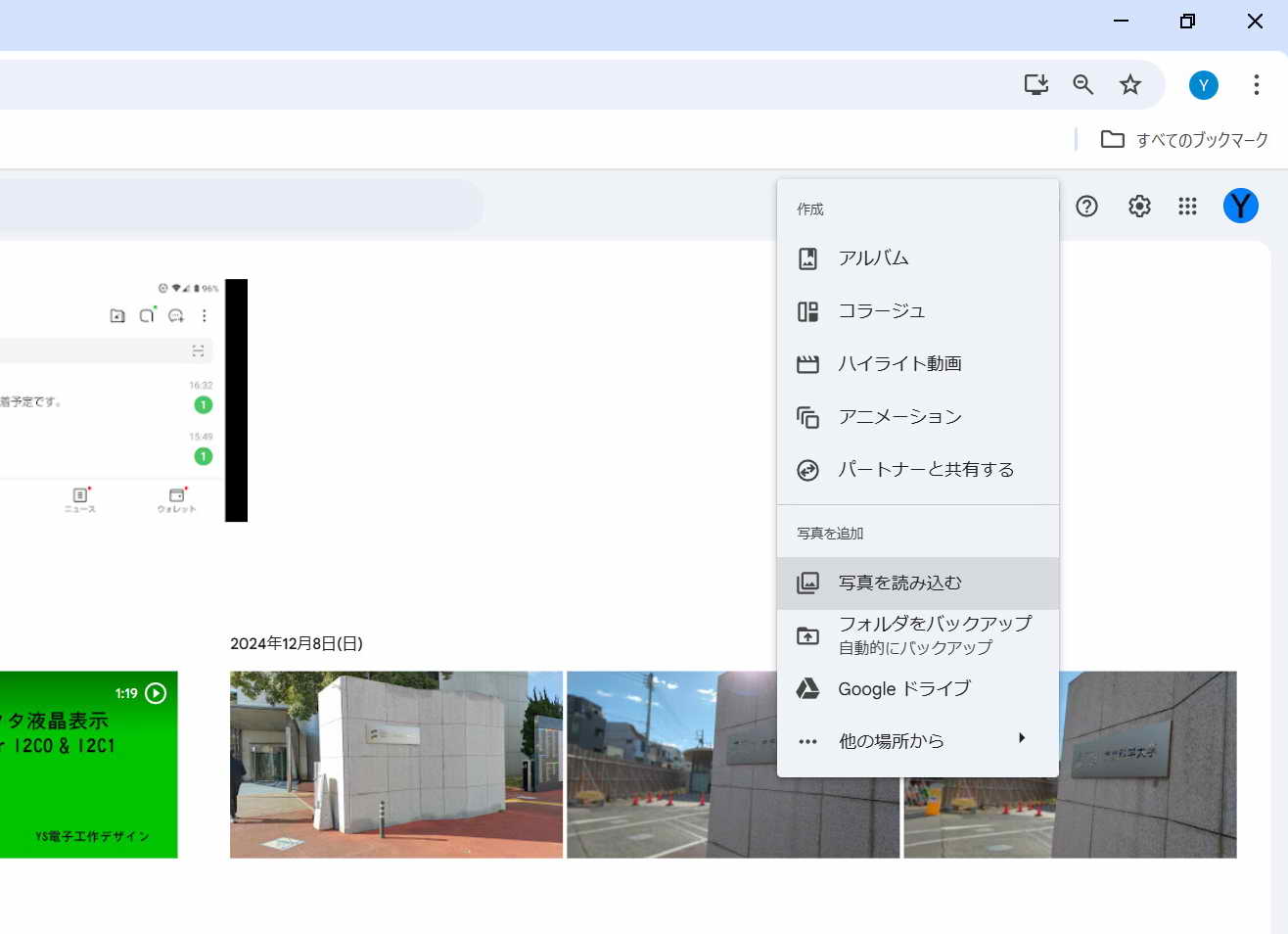Open the Google apps grid
Image resolution: width=1288 pixels, height=934 pixels.
pyautogui.click(x=1187, y=207)
